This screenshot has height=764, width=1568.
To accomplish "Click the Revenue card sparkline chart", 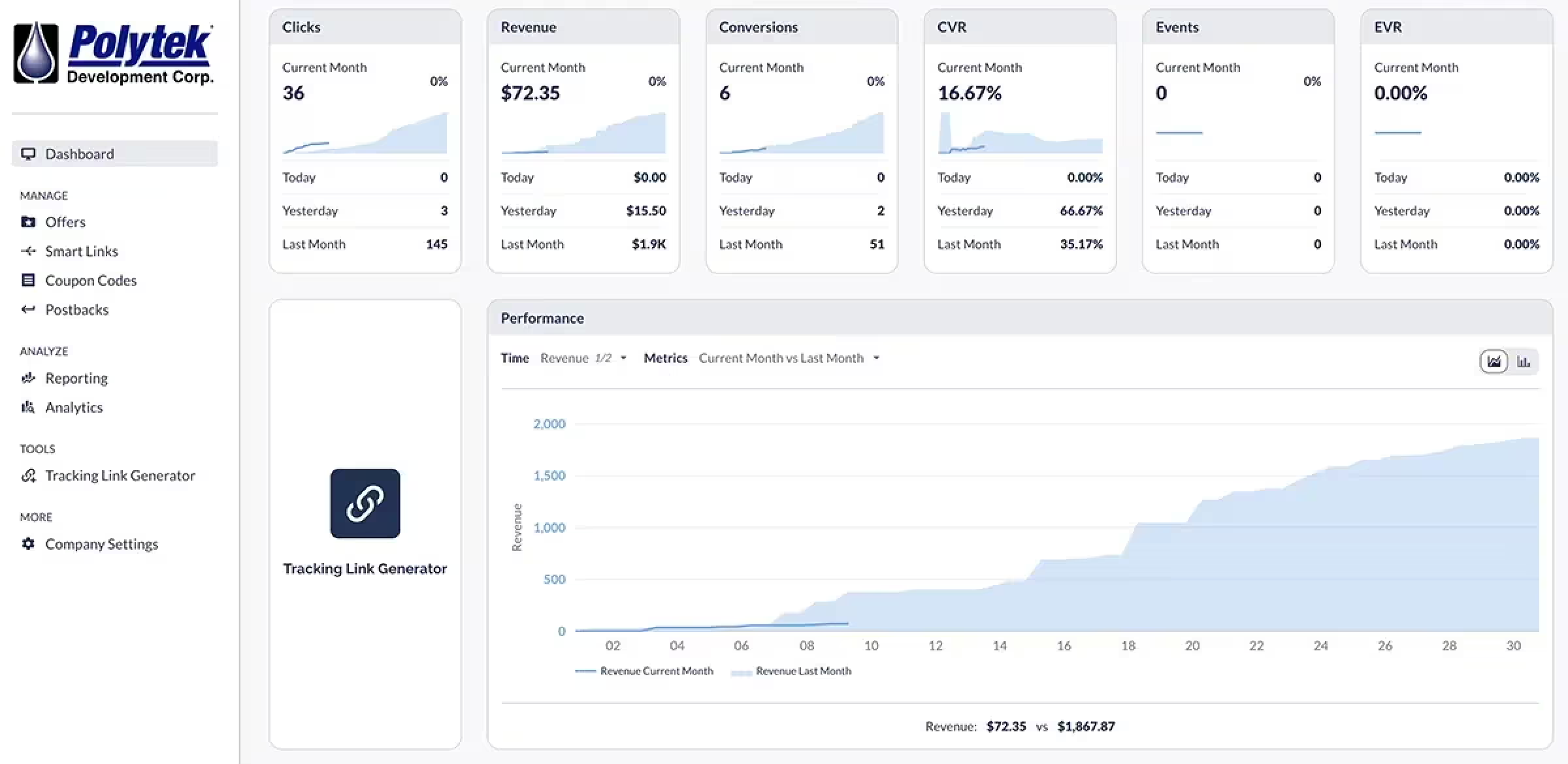I will (583, 134).
